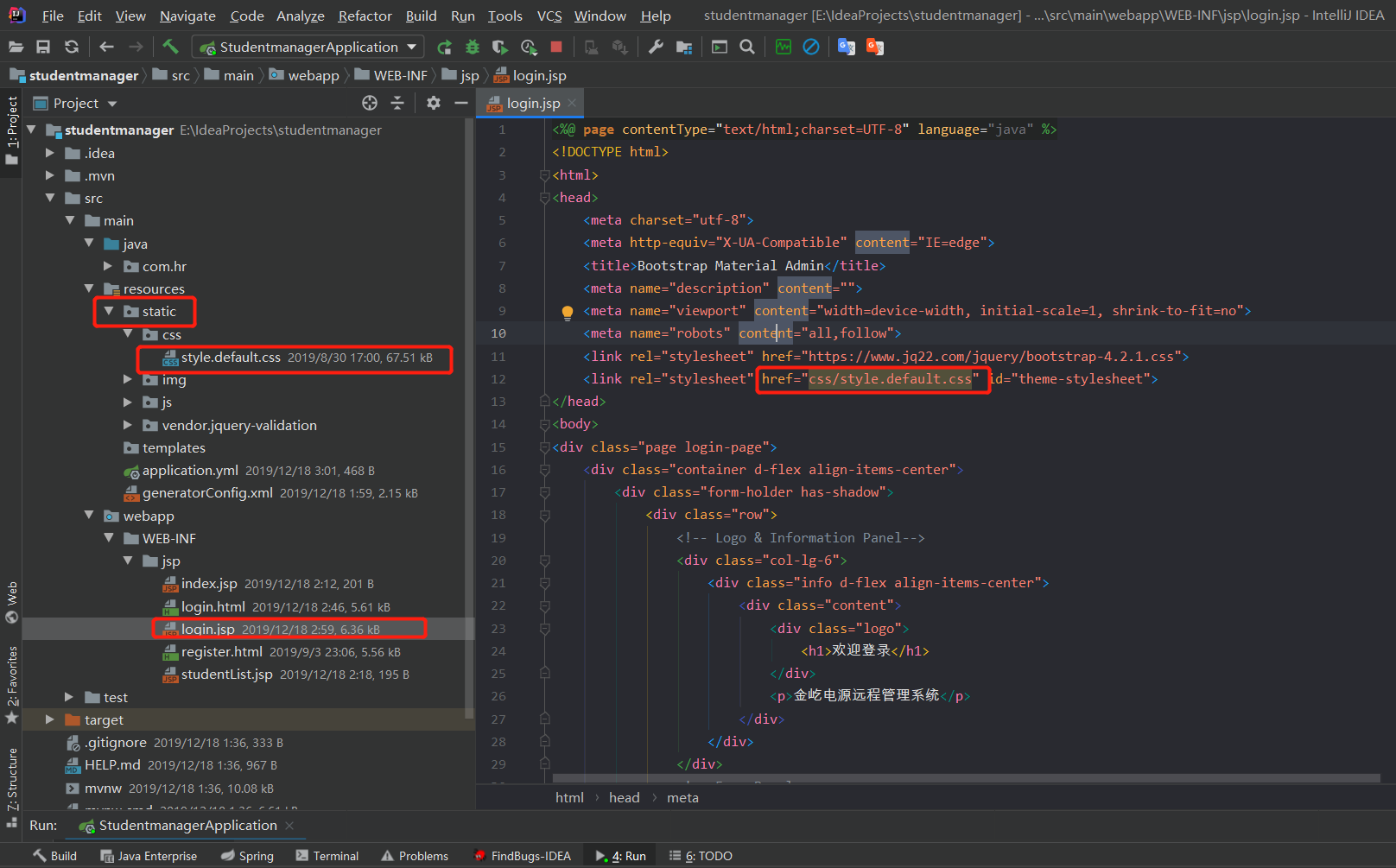This screenshot has height=868, width=1396.
Task: Open settings via the wrench icon
Action: tap(656, 47)
